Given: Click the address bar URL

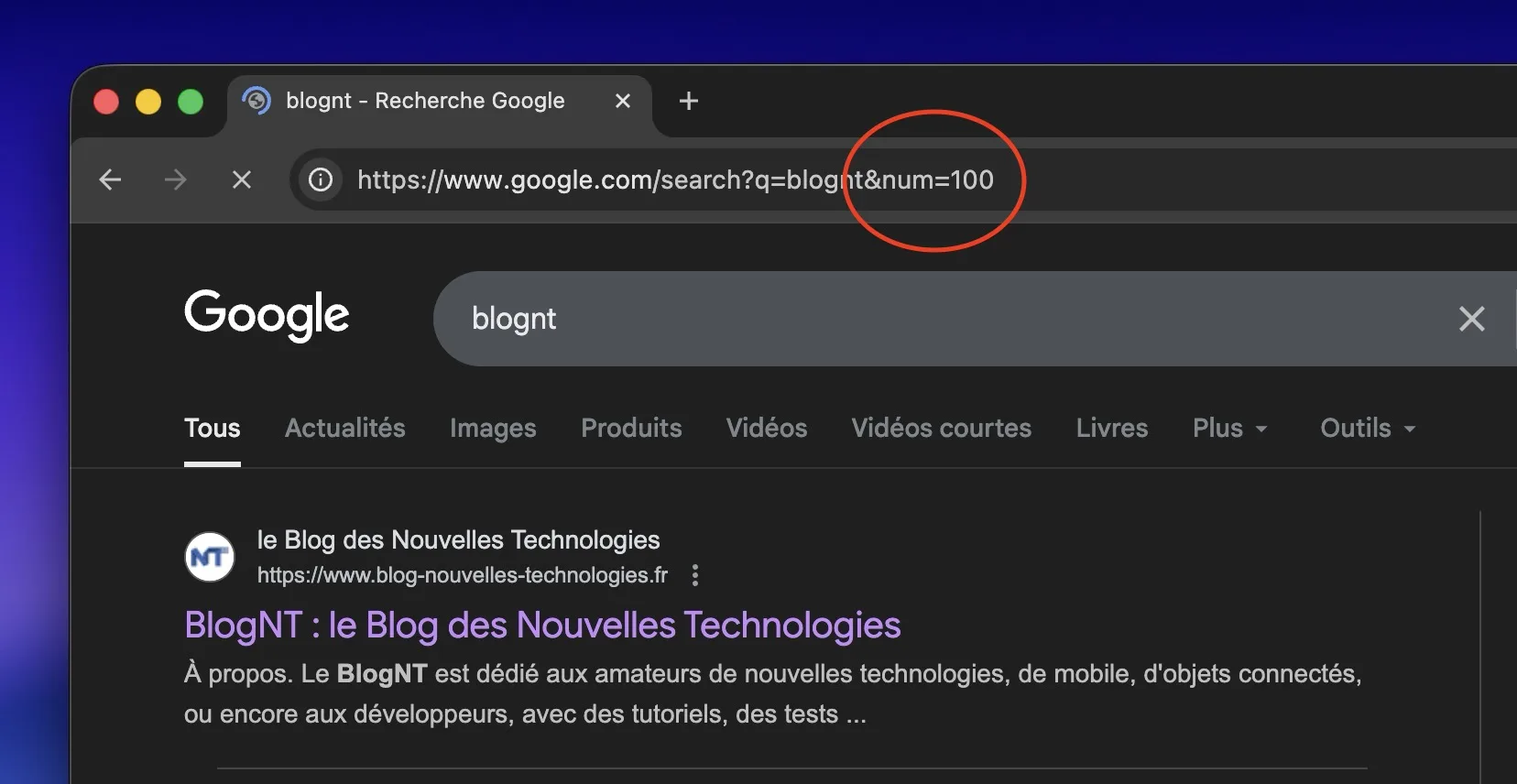Looking at the screenshot, I should [x=675, y=180].
